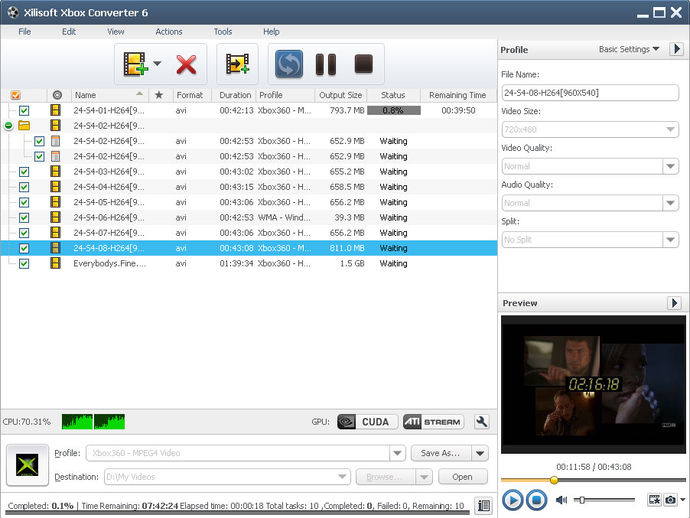Click the Browse... button
The image size is (690, 518).
click(x=385, y=477)
